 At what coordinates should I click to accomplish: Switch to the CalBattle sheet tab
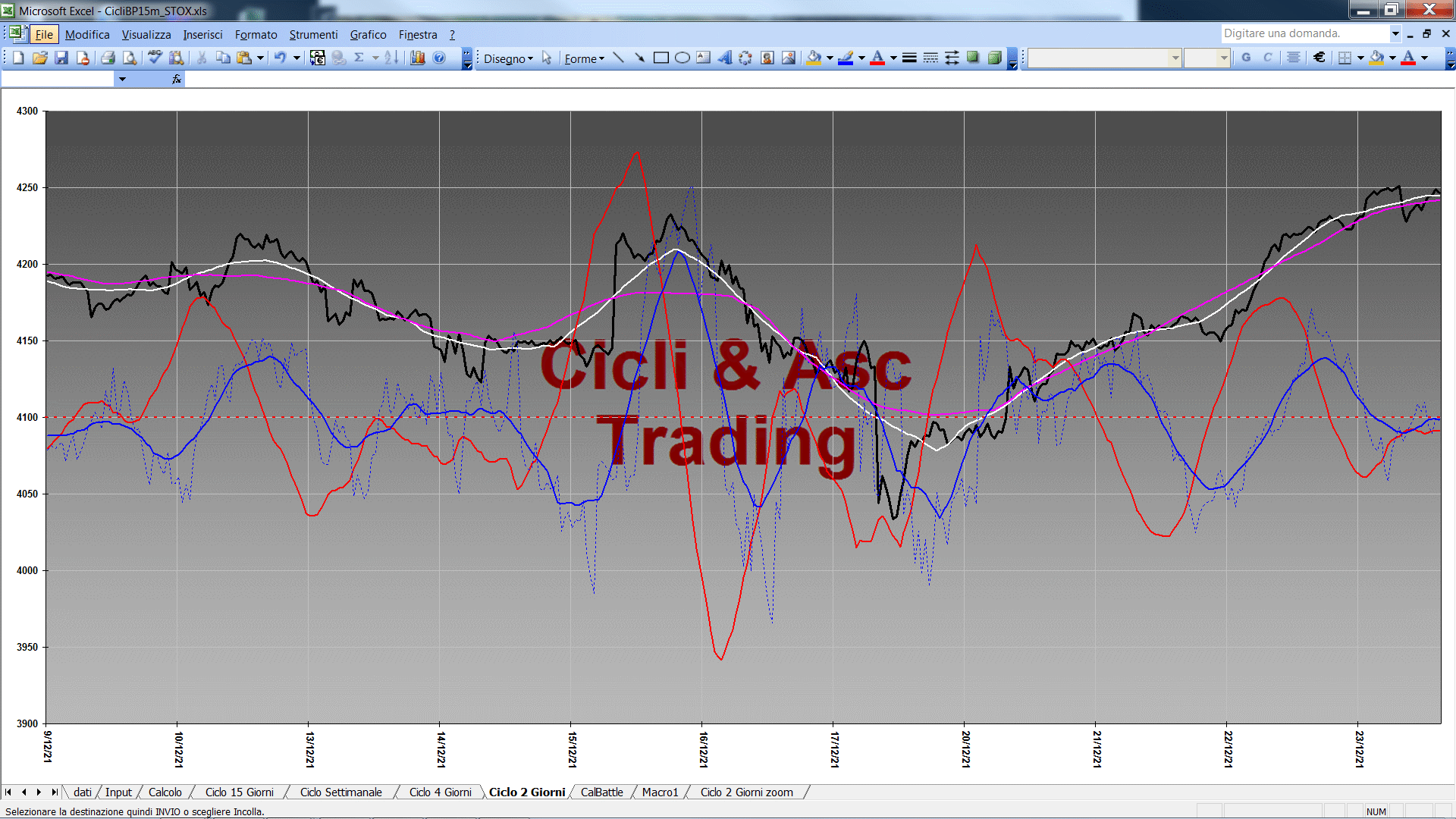[x=601, y=792]
